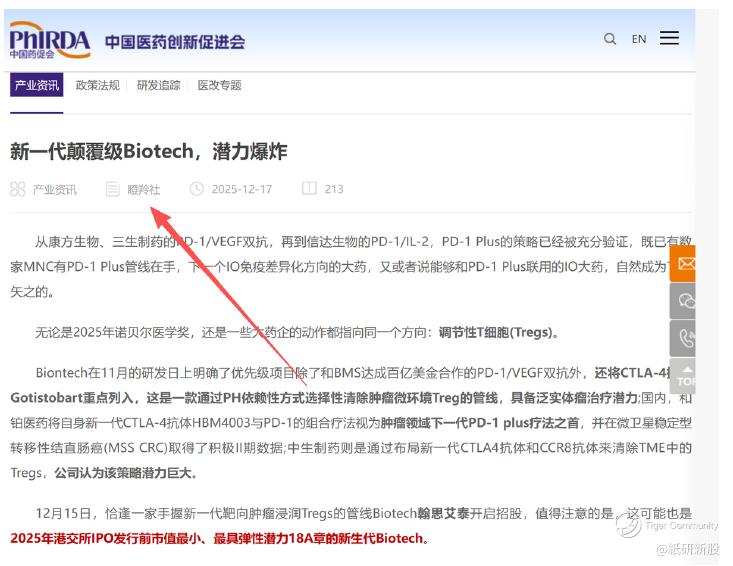The height and width of the screenshot is (566, 733).
Task: Select the 政策法规 tab
Action: [x=98, y=85]
